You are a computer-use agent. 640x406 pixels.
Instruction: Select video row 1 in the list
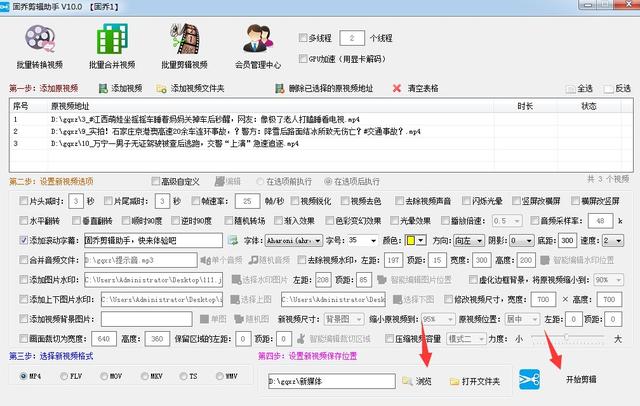[320, 120]
